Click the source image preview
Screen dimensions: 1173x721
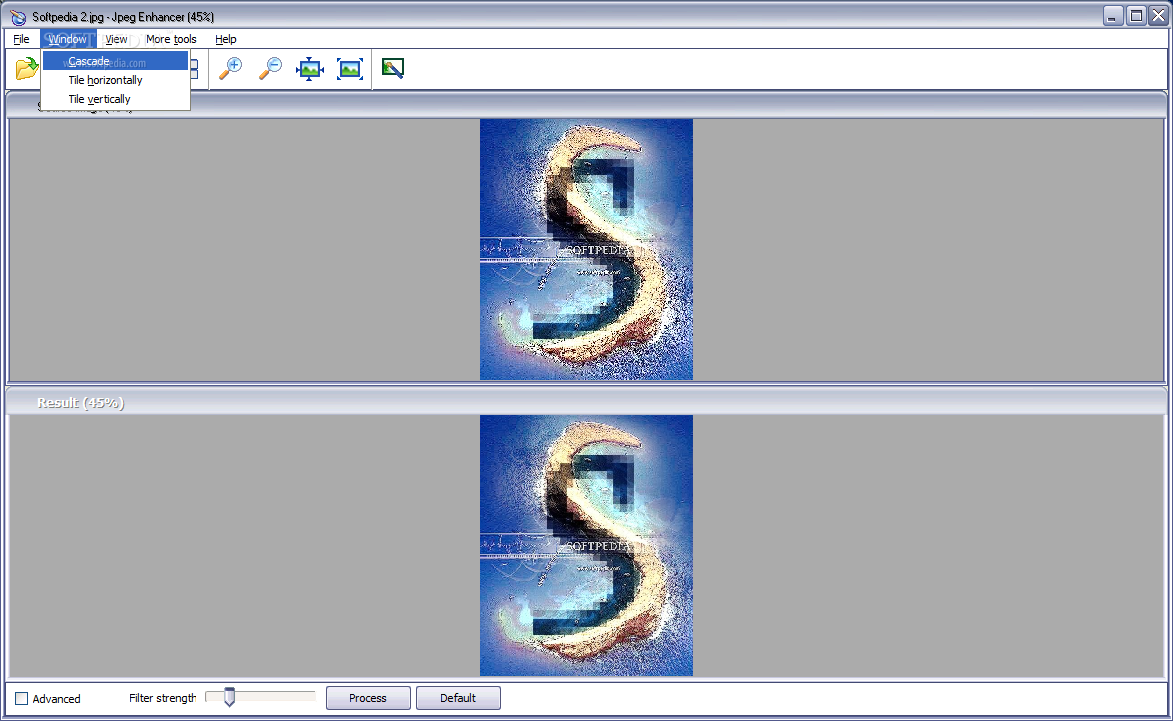point(586,249)
